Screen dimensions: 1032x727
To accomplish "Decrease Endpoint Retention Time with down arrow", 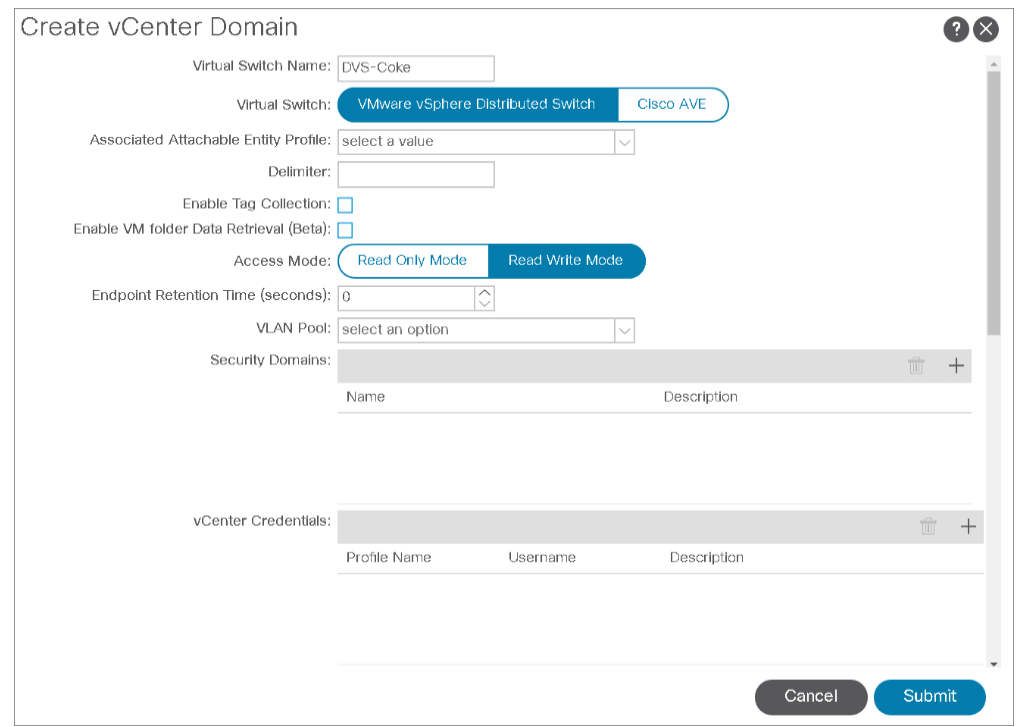I will coord(485,304).
